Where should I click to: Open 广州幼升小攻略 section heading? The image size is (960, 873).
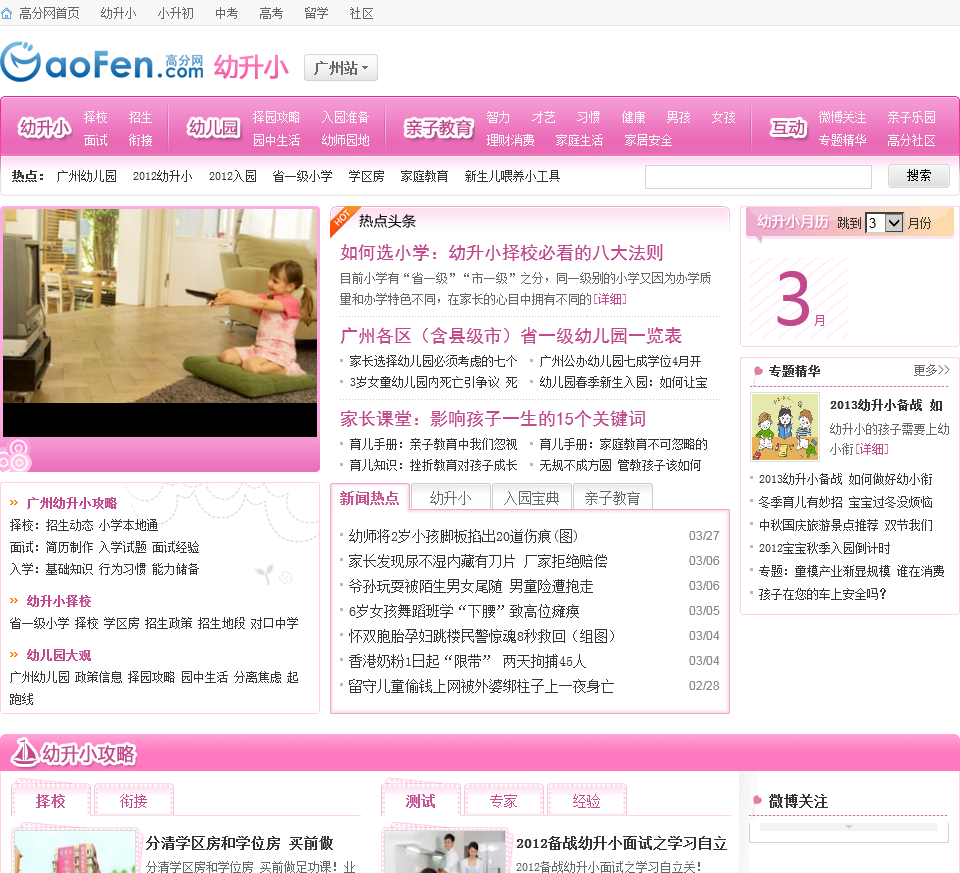pos(72,503)
